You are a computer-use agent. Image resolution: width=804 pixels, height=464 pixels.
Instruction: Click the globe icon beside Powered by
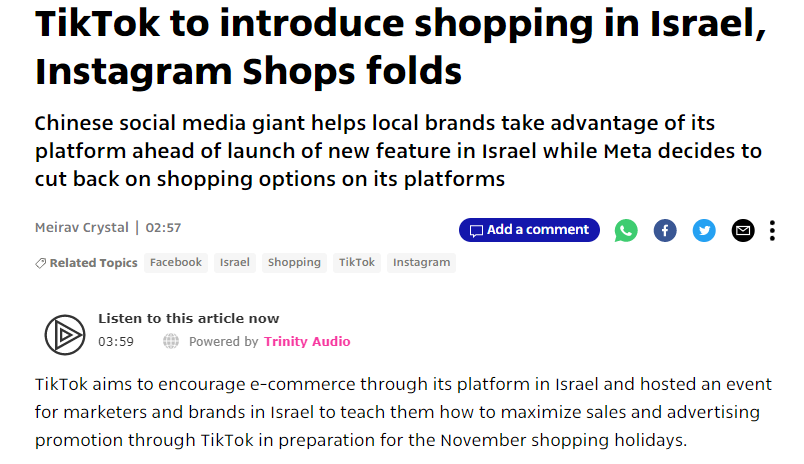pos(171,342)
